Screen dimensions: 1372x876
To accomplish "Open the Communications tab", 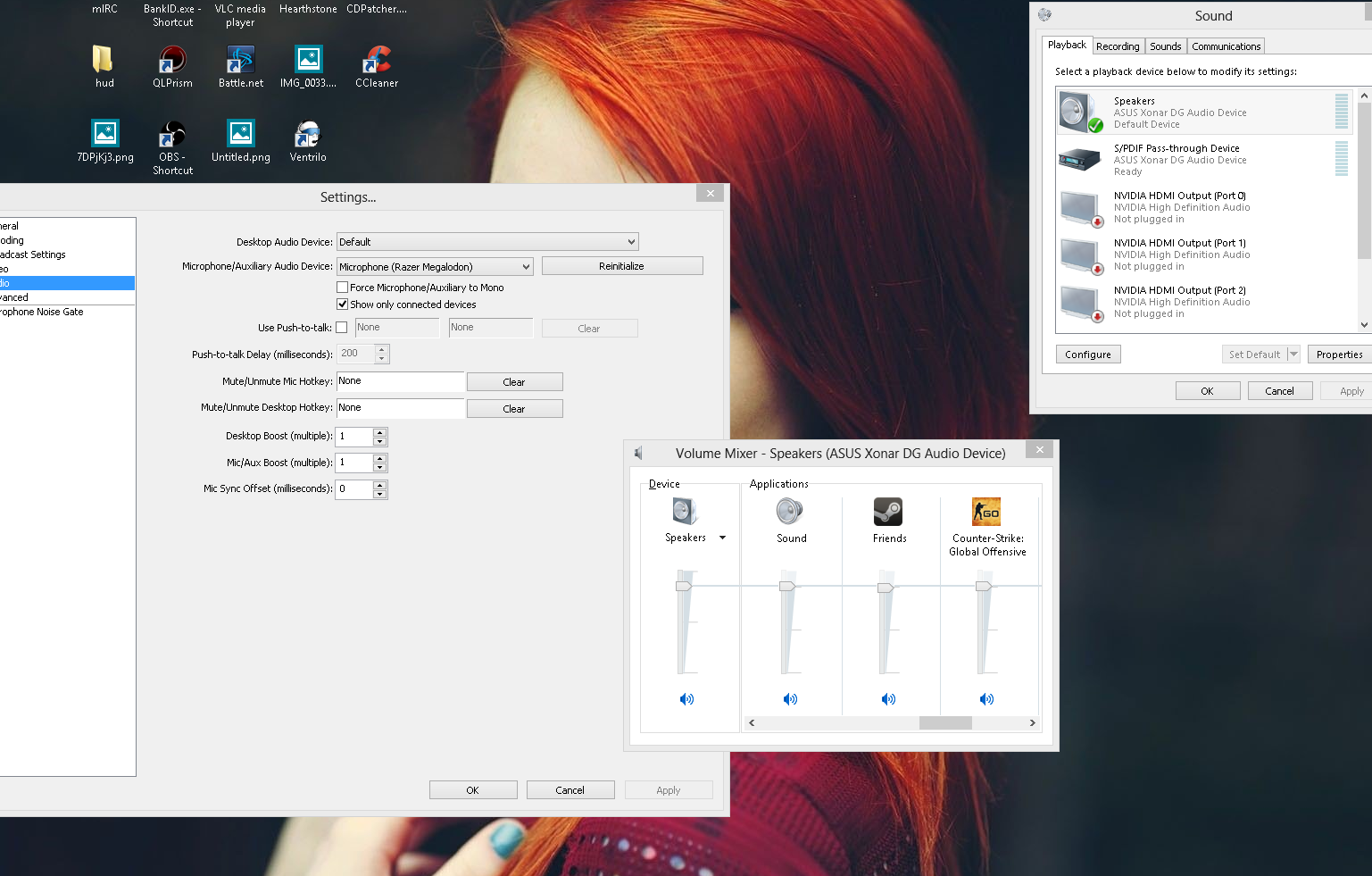I will 1226,46.
